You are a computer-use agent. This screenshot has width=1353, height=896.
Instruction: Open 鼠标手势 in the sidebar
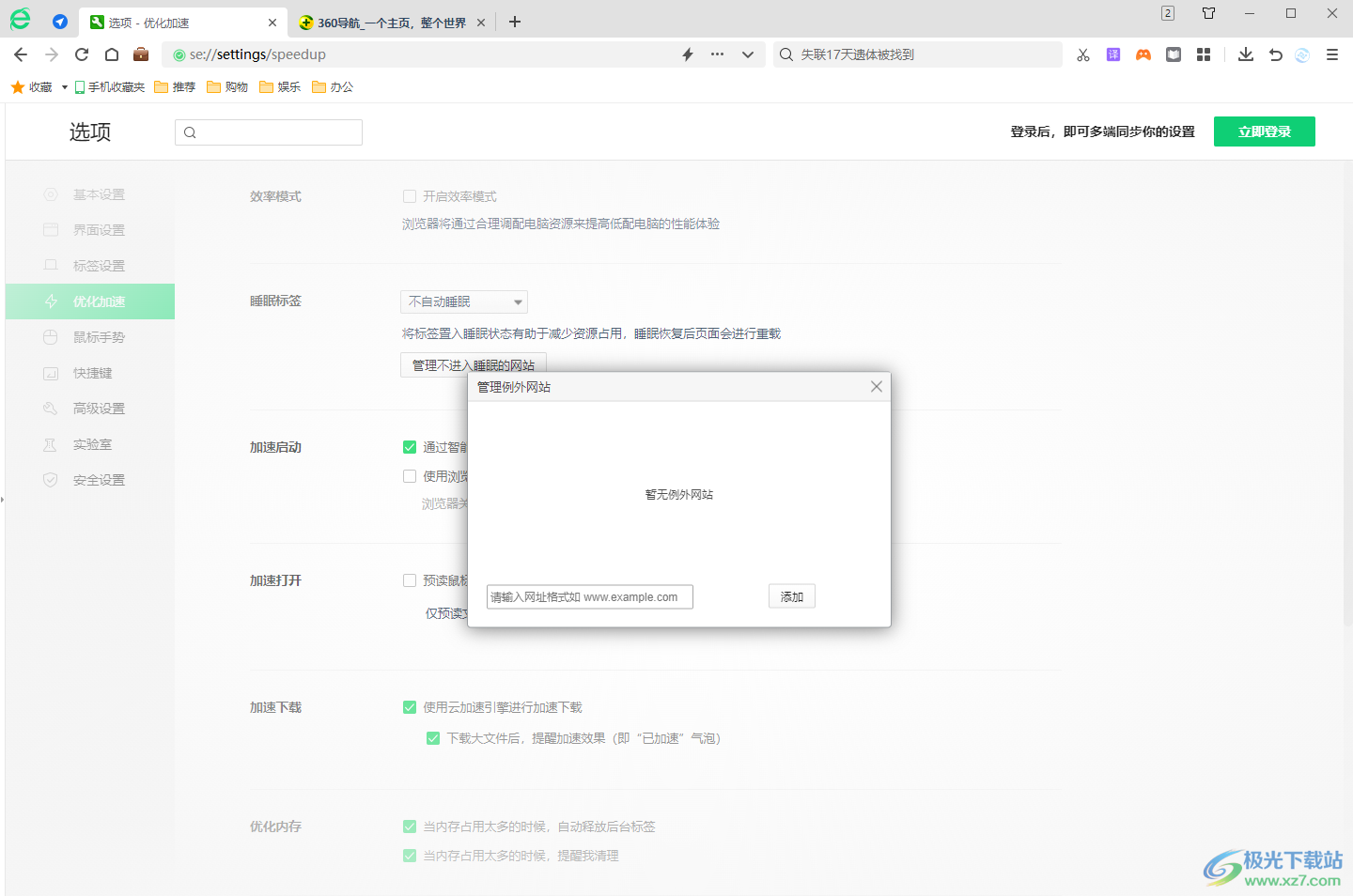(x=90, y=337)
